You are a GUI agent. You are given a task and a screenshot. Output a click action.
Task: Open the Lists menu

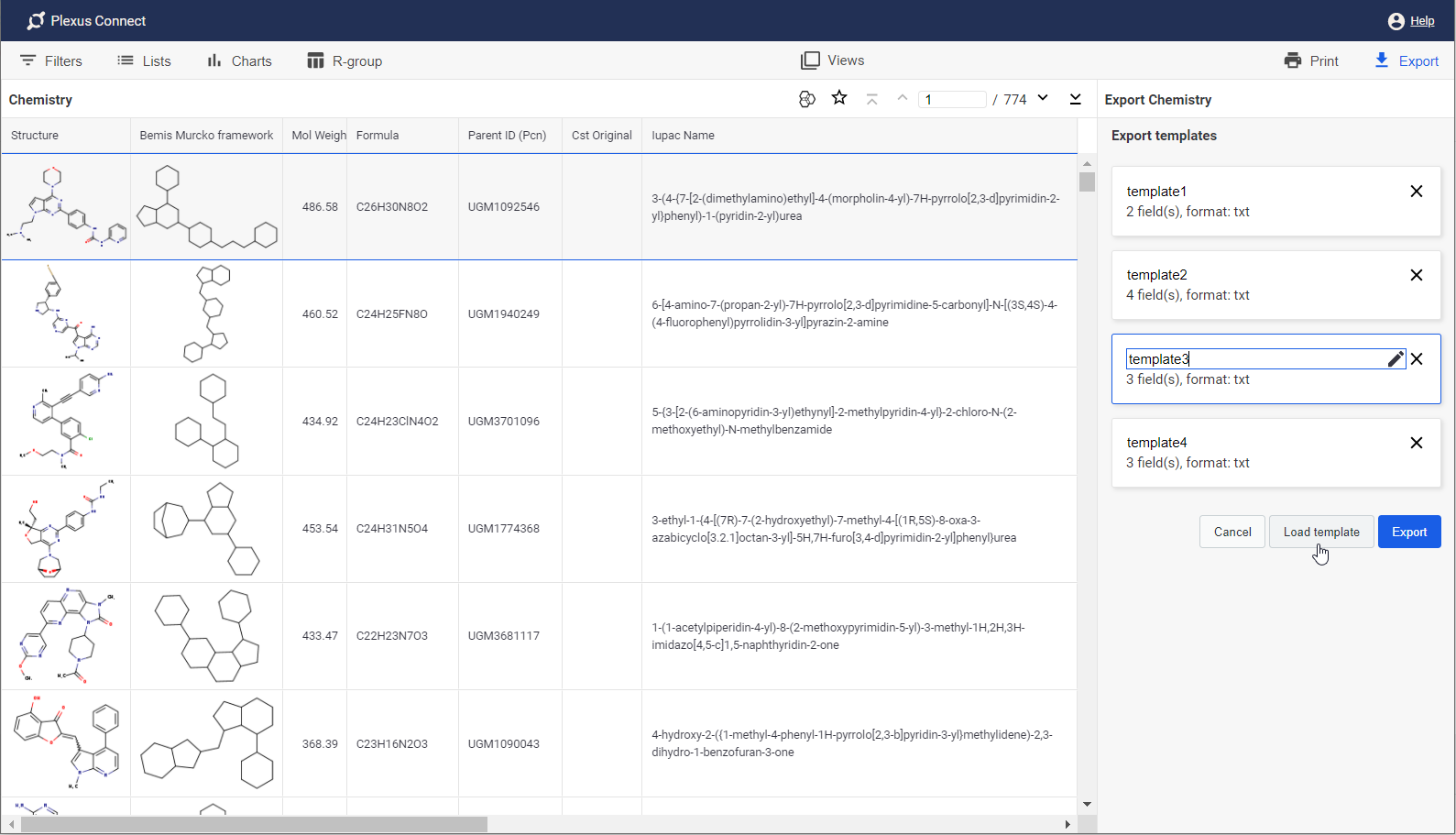(x=144, y=61)
